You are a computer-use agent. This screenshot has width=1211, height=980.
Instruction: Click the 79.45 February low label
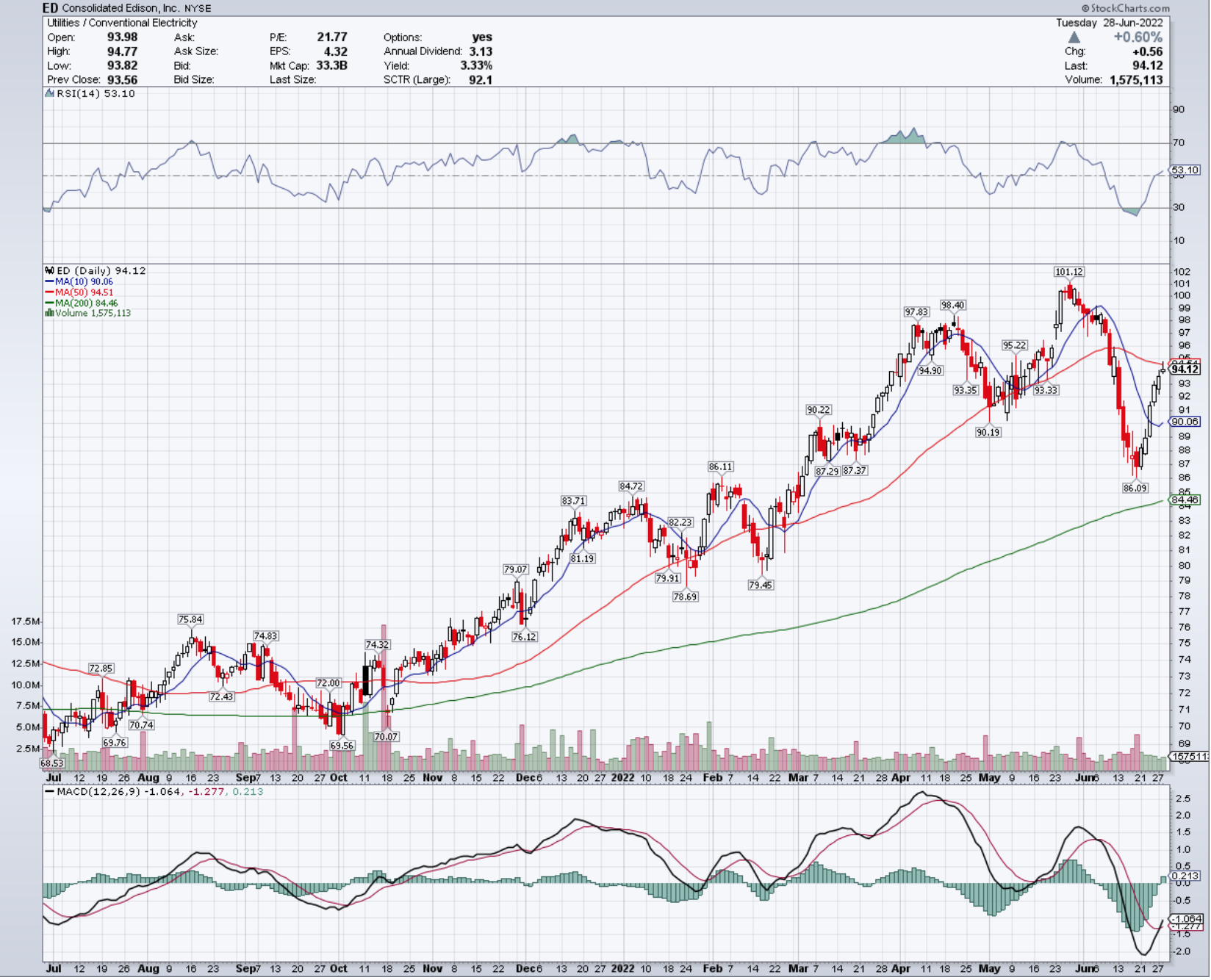[761, 586]
